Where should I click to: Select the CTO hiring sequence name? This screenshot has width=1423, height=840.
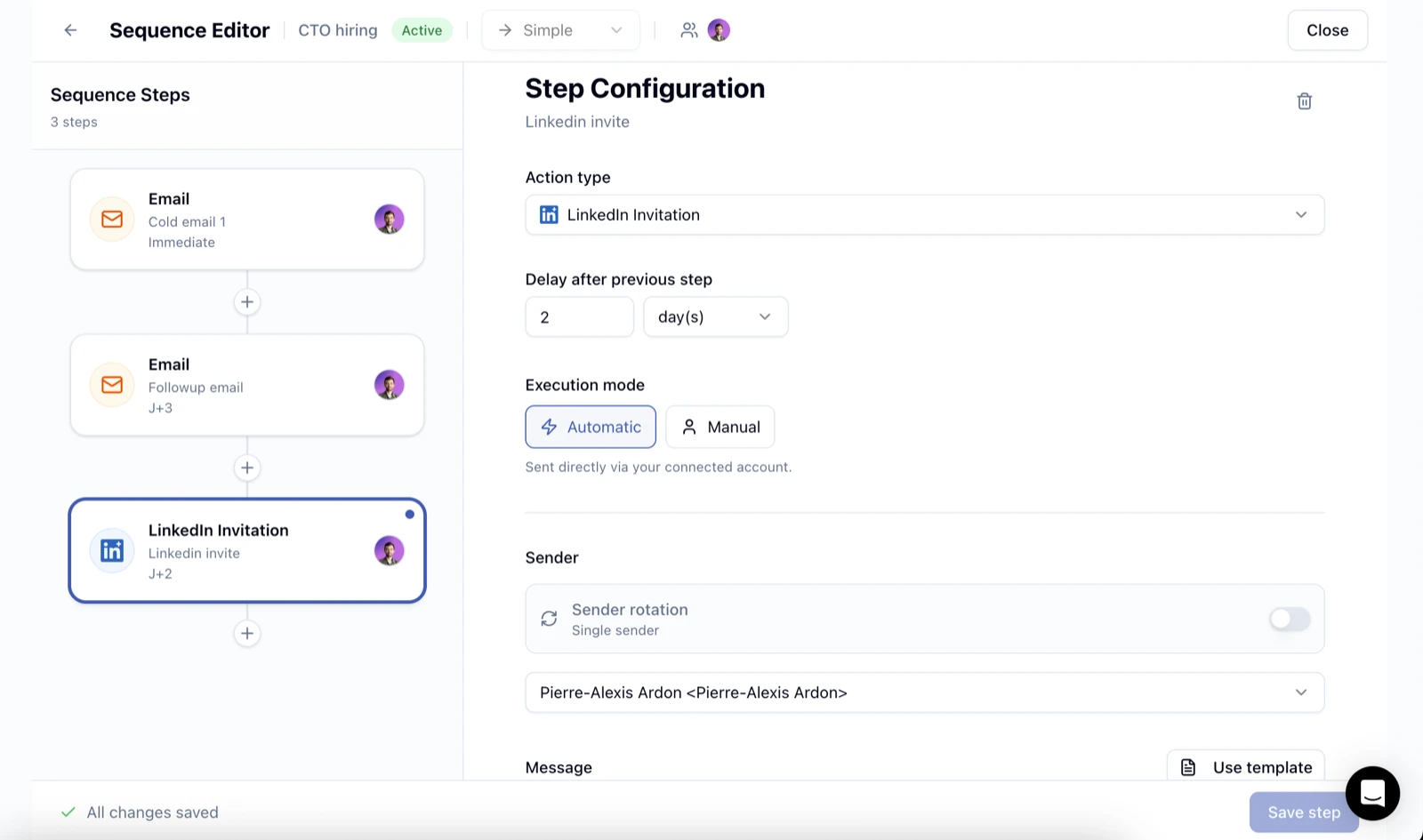337,29
